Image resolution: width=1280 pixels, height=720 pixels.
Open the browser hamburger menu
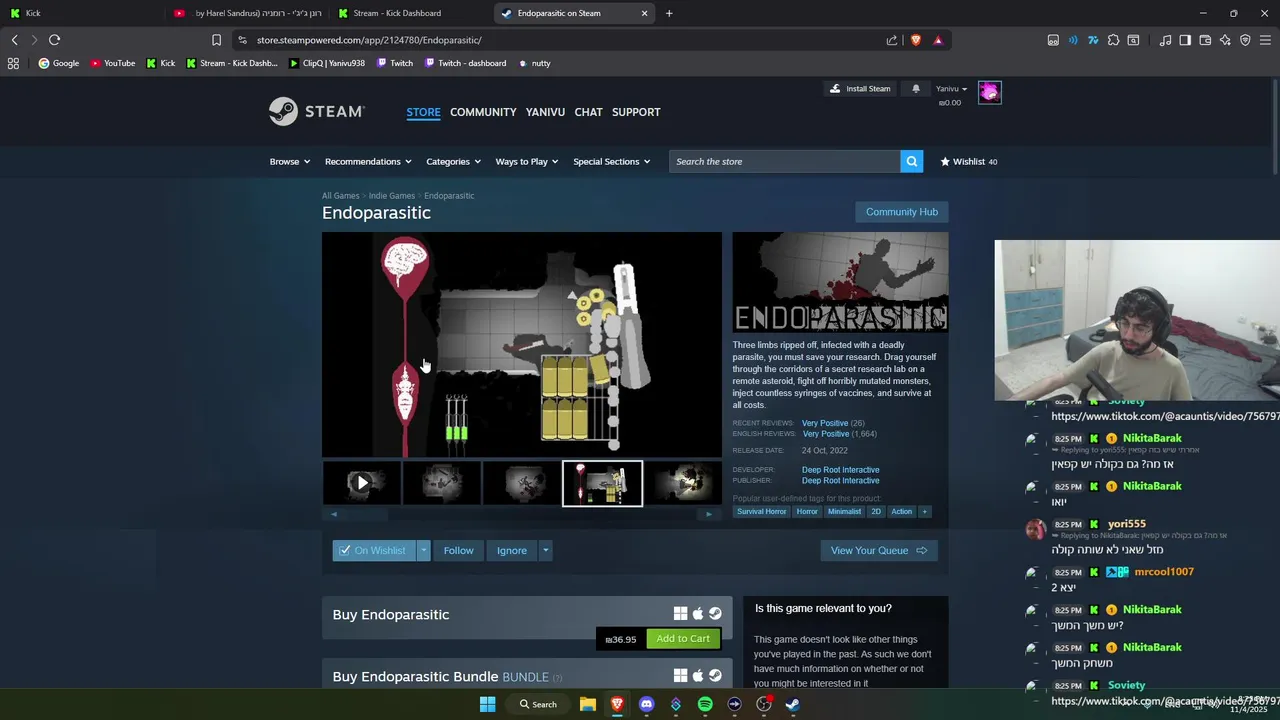click(1266, 40)
